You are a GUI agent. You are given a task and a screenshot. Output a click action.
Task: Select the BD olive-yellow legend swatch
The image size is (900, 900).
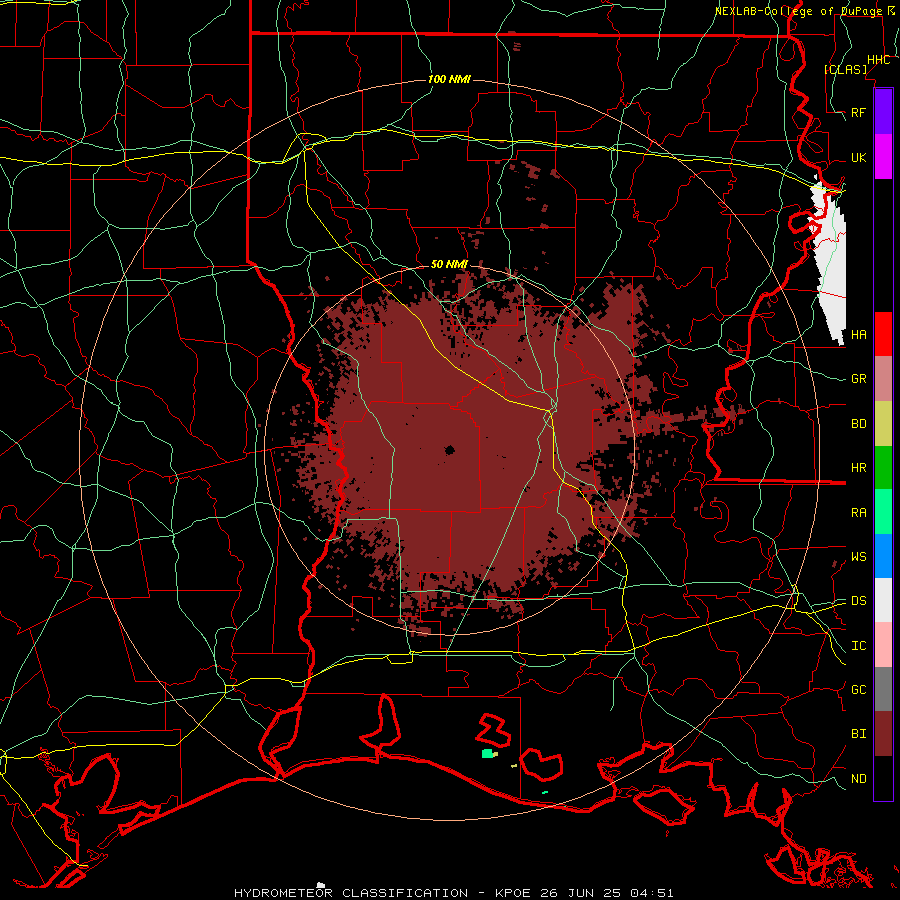tap(883, 423)
